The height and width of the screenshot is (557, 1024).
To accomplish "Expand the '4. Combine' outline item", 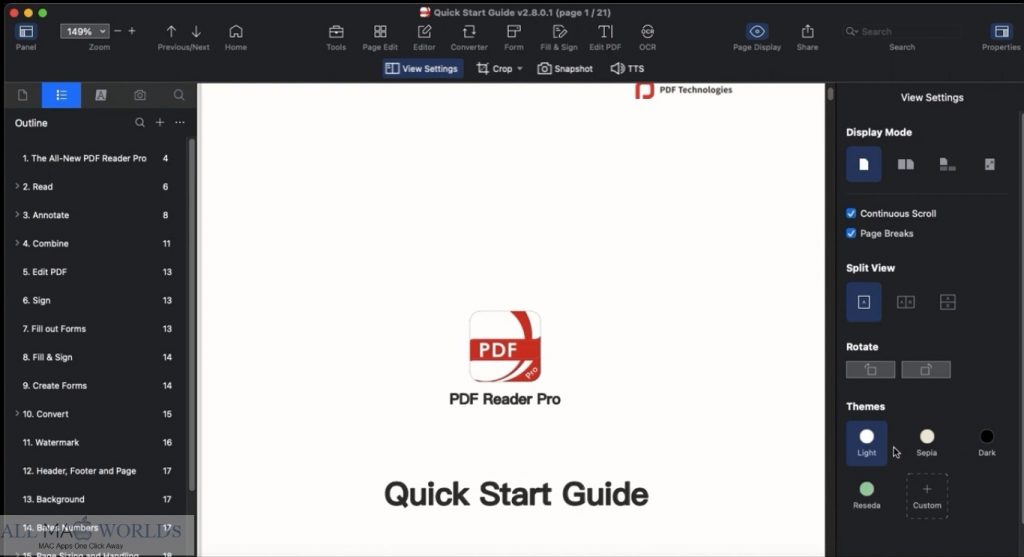I will pyautogui.click(x=16, y=244).
